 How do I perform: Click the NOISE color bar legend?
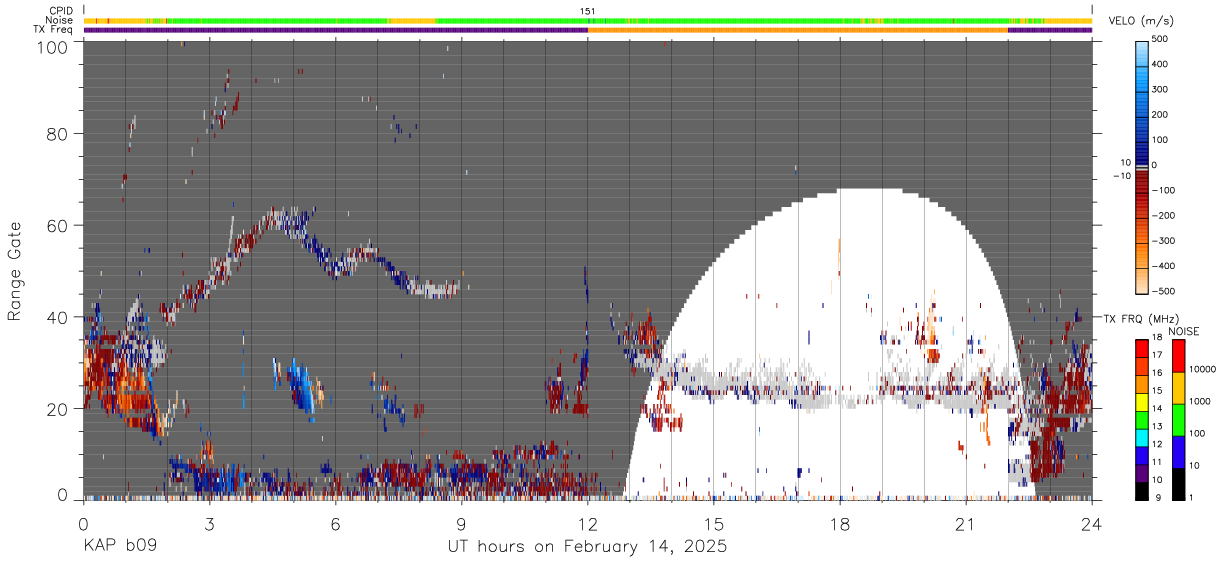(1178, 419)
